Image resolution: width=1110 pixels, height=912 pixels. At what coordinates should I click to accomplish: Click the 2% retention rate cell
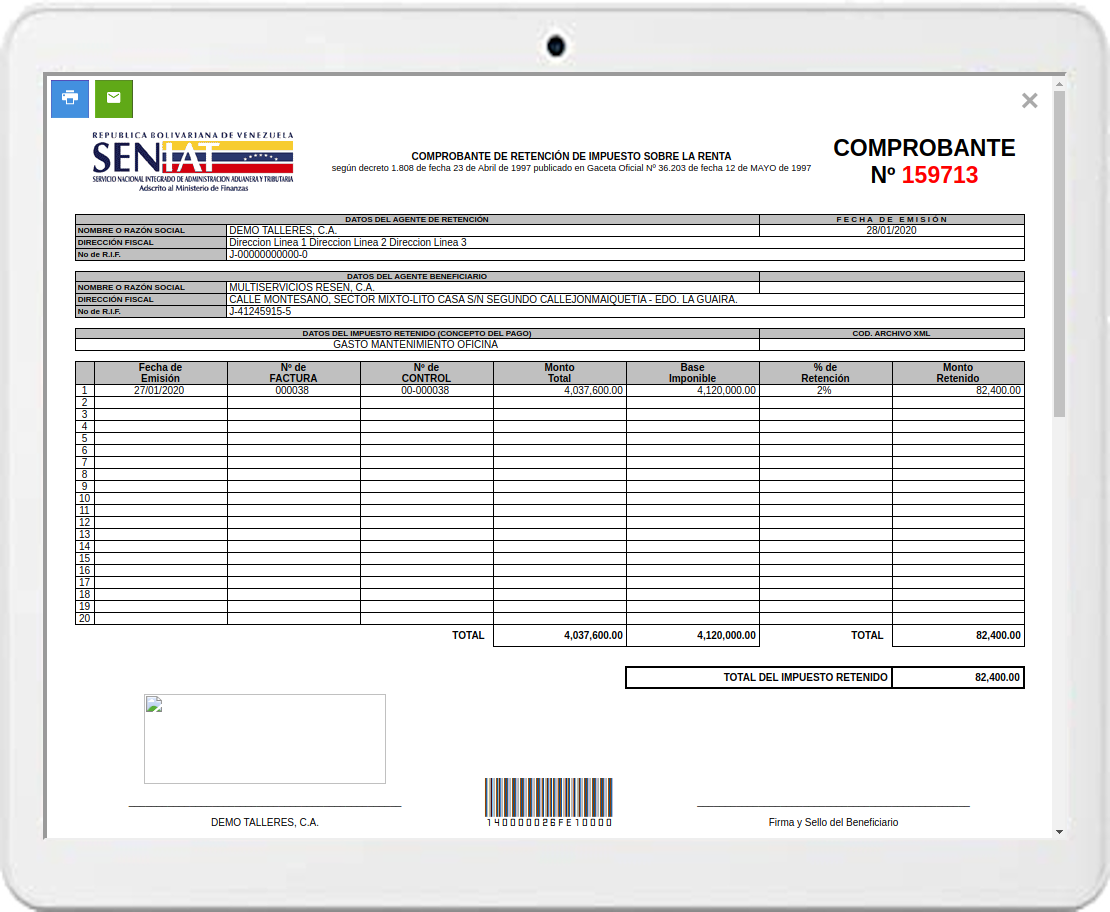point(825,390)
